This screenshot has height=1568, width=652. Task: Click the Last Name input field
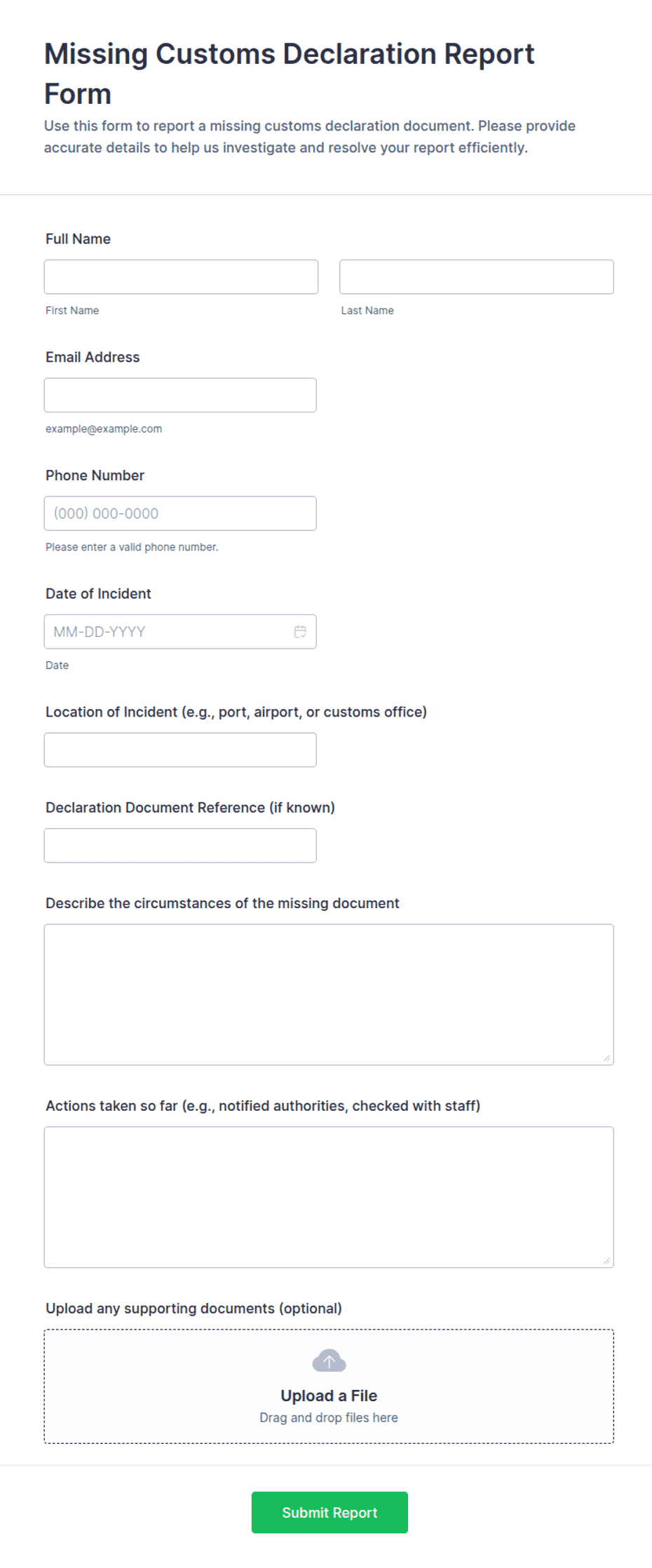pos(477,277)
